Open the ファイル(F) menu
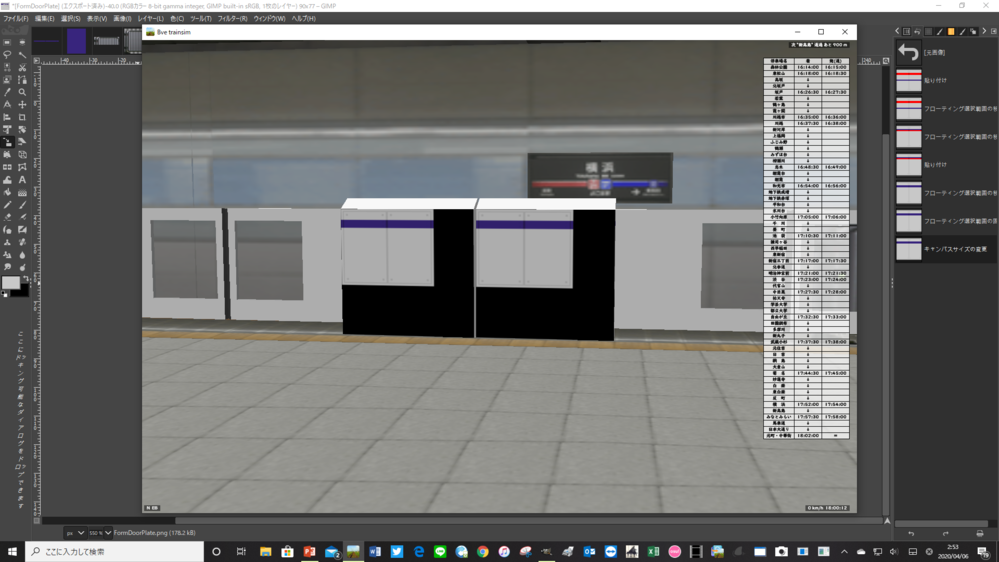999x562 pixels. (x=15, y=18)
